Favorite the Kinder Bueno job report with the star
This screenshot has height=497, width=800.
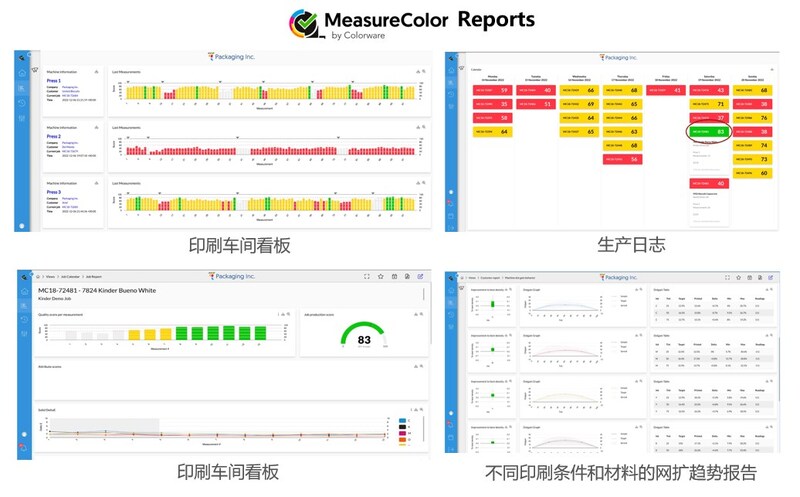pyautogui.click(x=381, y=276)
